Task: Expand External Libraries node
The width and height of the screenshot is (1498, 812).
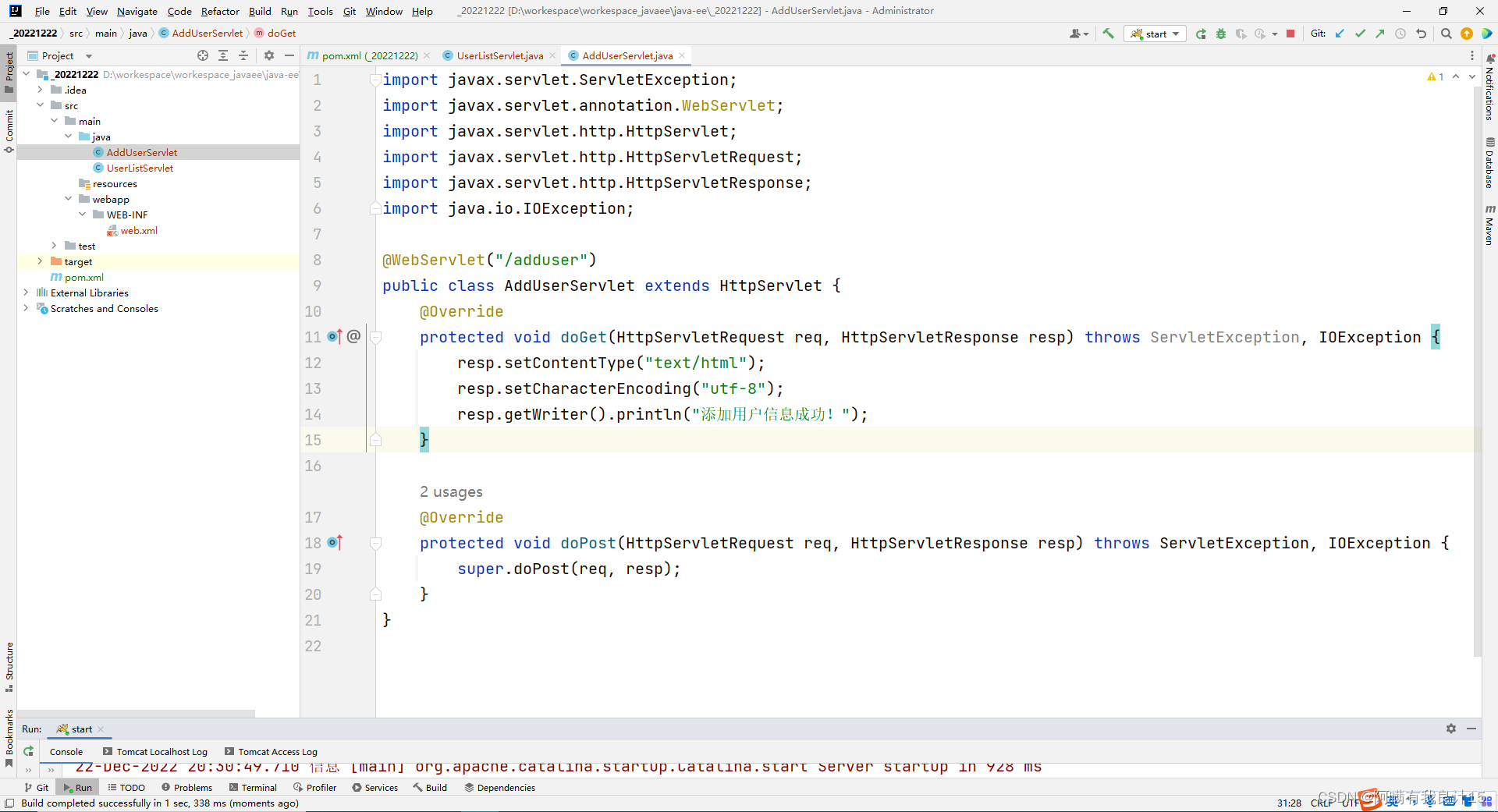Action: click(x=26, y=293)
